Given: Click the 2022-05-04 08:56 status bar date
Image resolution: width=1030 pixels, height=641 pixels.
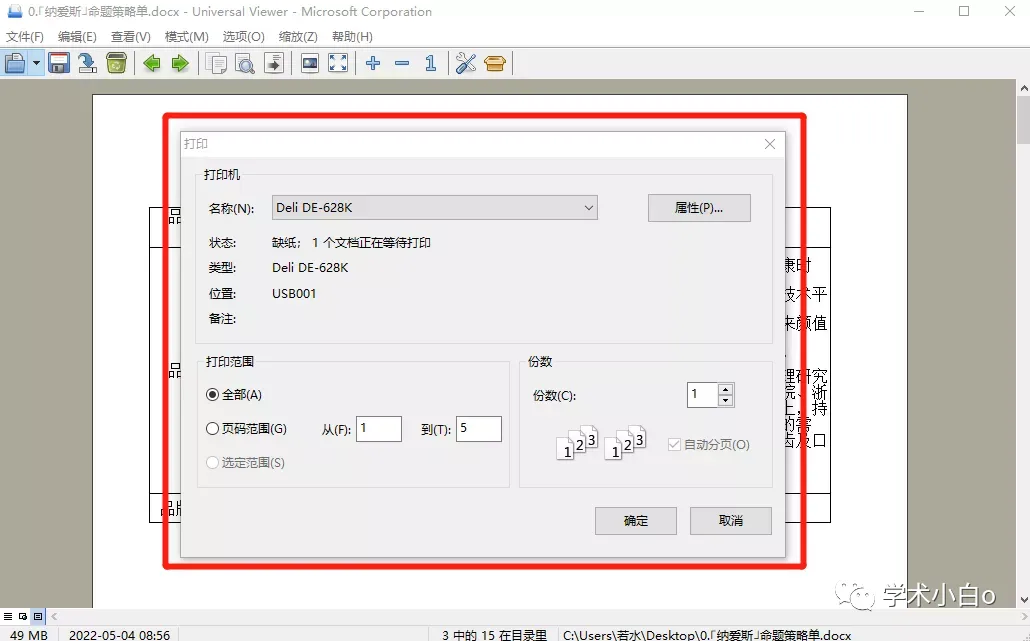Looking at the screenshot, I should [x=120, y=635].
